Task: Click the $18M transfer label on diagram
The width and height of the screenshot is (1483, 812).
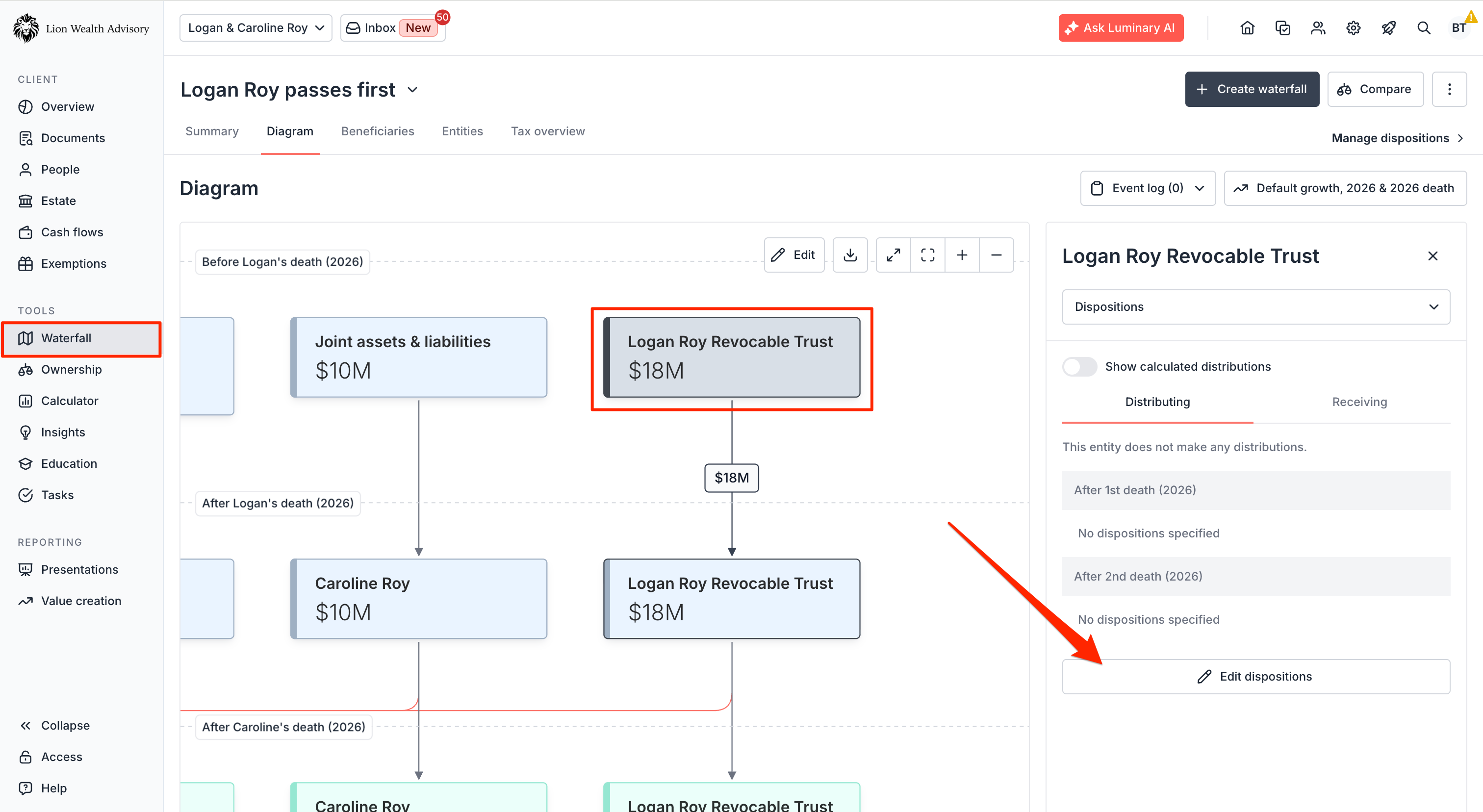Action: [x=731, y=478]
